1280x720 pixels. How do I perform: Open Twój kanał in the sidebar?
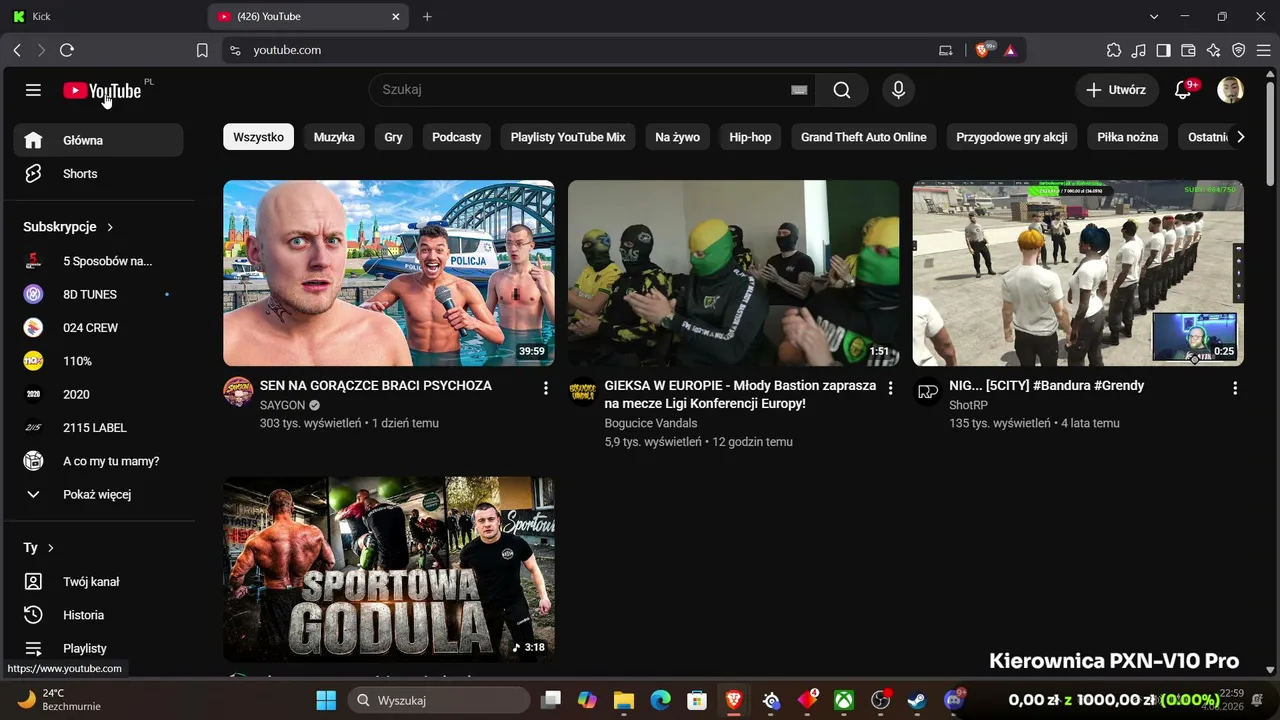pos(98,582)
